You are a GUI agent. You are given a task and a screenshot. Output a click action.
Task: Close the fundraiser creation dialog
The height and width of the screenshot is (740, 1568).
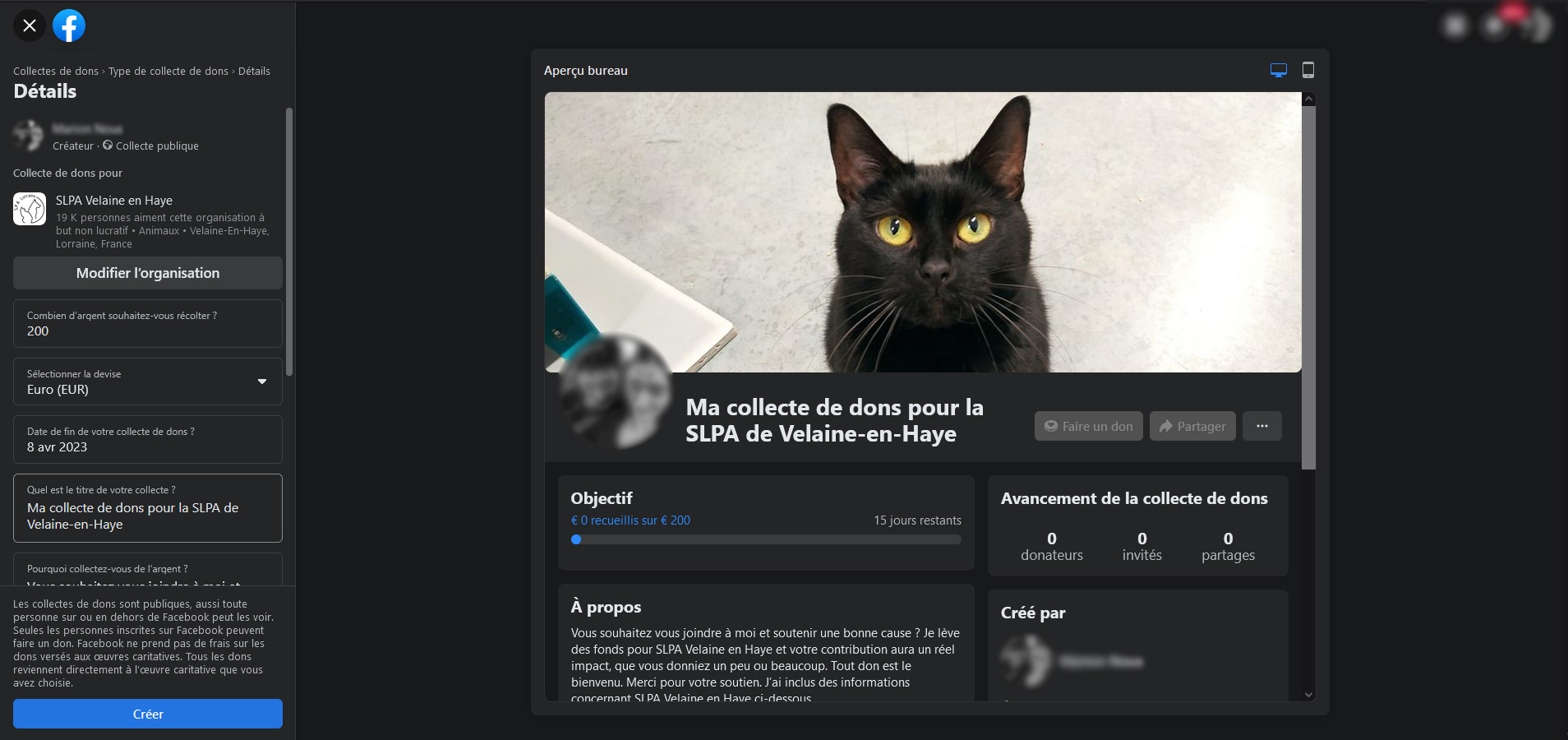pyautogui.click(x=30, y=25)
